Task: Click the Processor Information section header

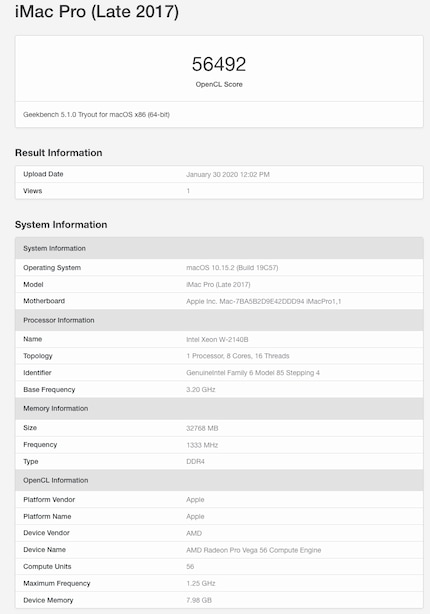Action: click(x=219, y=320)
